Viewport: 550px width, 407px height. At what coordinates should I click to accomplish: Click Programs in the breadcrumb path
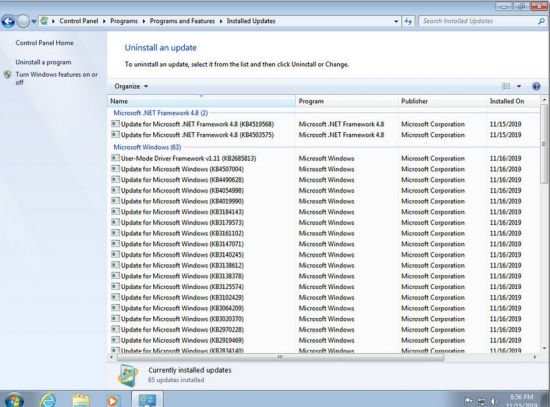tap(124, 21)
